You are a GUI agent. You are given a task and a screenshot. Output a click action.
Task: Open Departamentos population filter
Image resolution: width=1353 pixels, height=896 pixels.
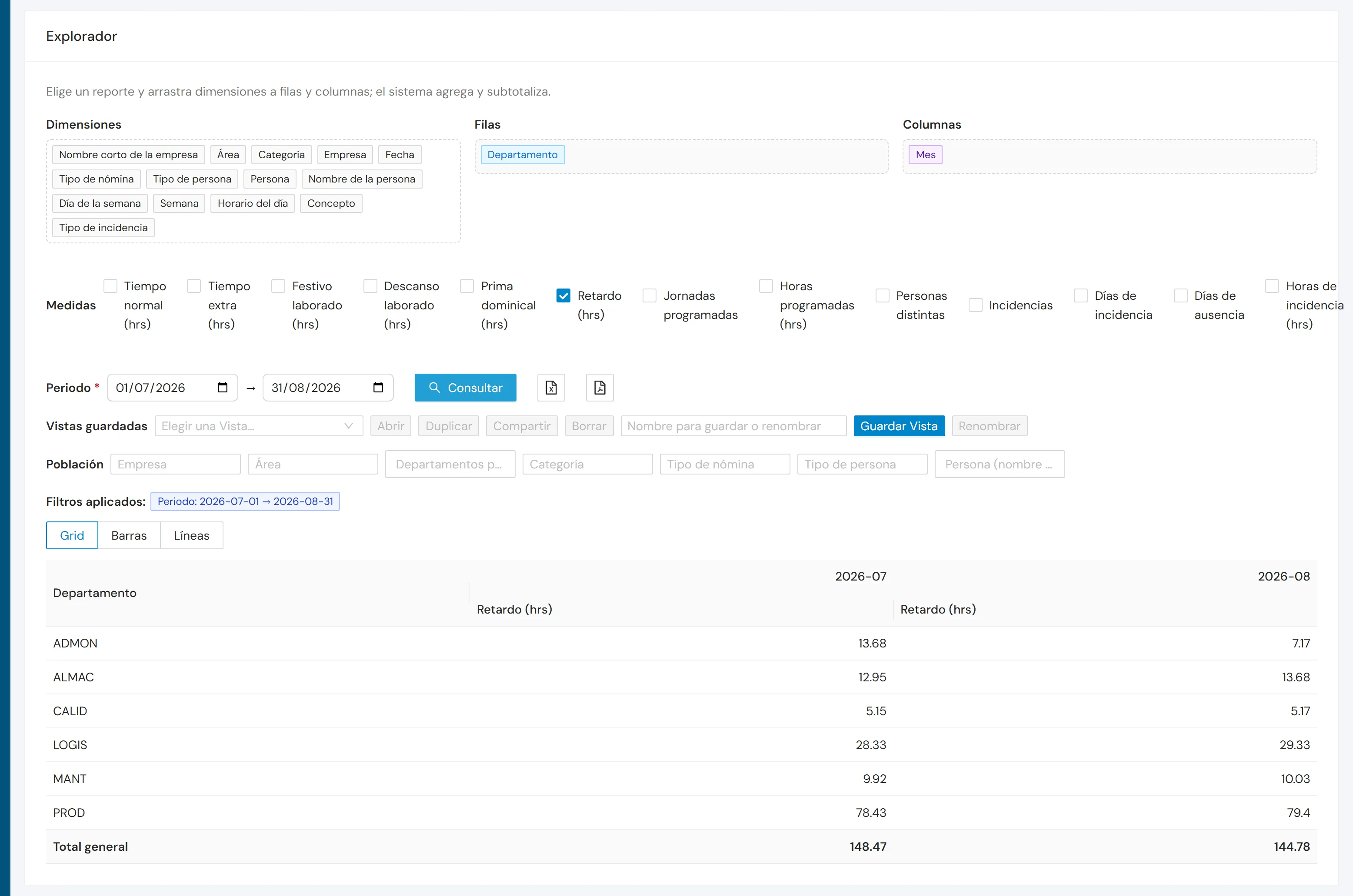pos(450,464)
